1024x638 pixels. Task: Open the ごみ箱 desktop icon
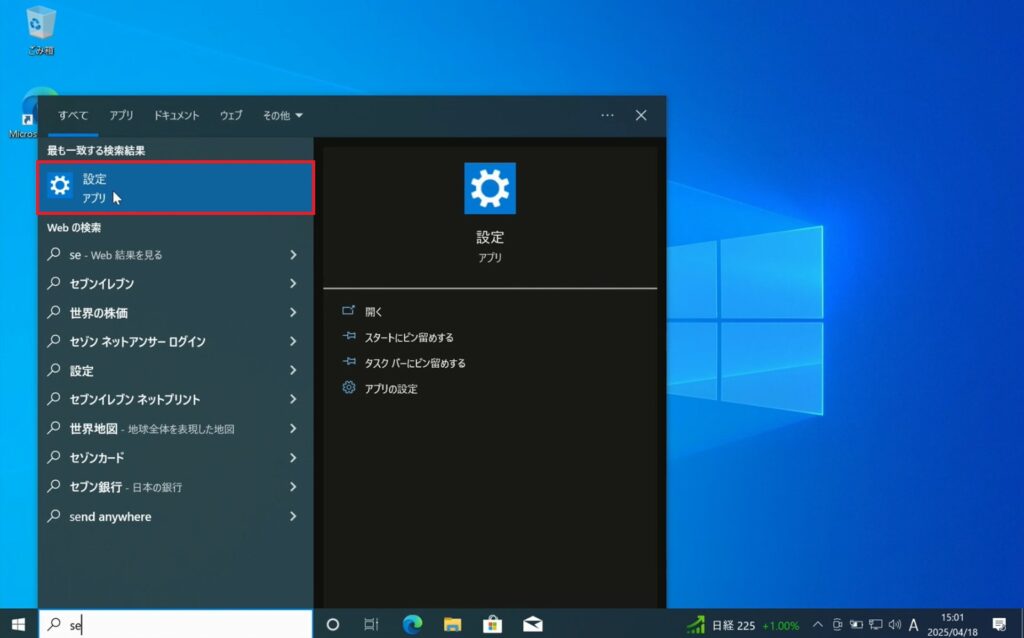pyautogui.click(x=41, y=28)
